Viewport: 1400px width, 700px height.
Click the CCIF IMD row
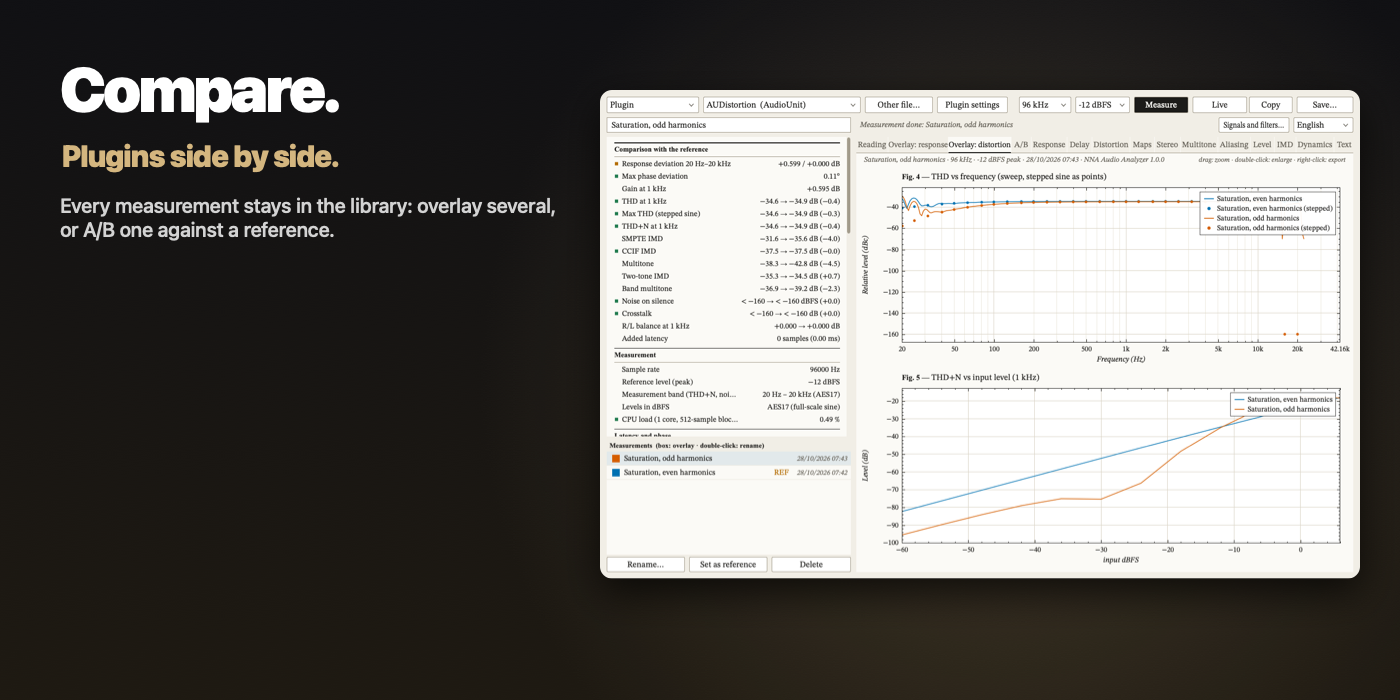727,251
